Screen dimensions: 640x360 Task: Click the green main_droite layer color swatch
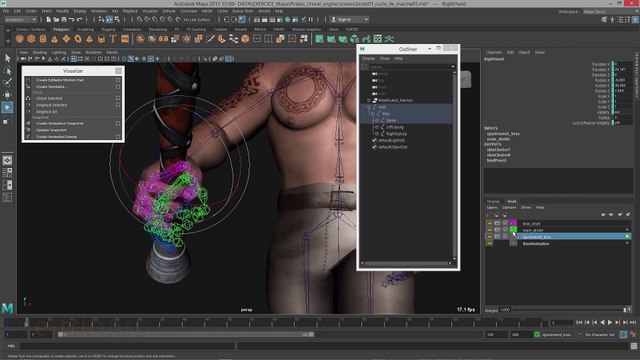click(513, 230)
